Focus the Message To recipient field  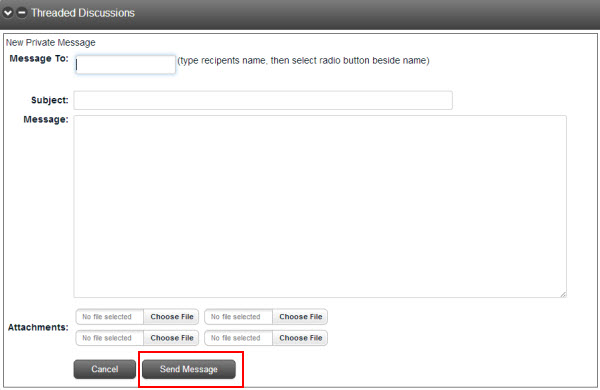[x=126, y=64]
